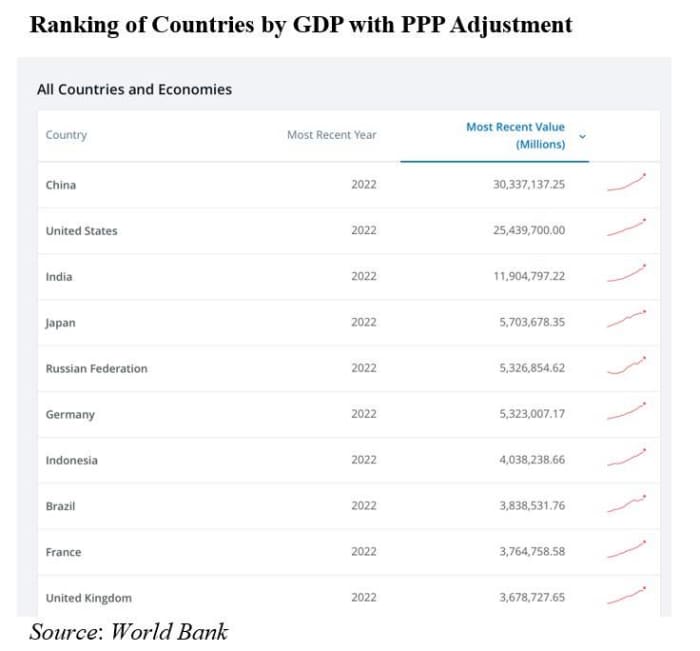Click the Most Recent Year header

(x=331, y=135)
